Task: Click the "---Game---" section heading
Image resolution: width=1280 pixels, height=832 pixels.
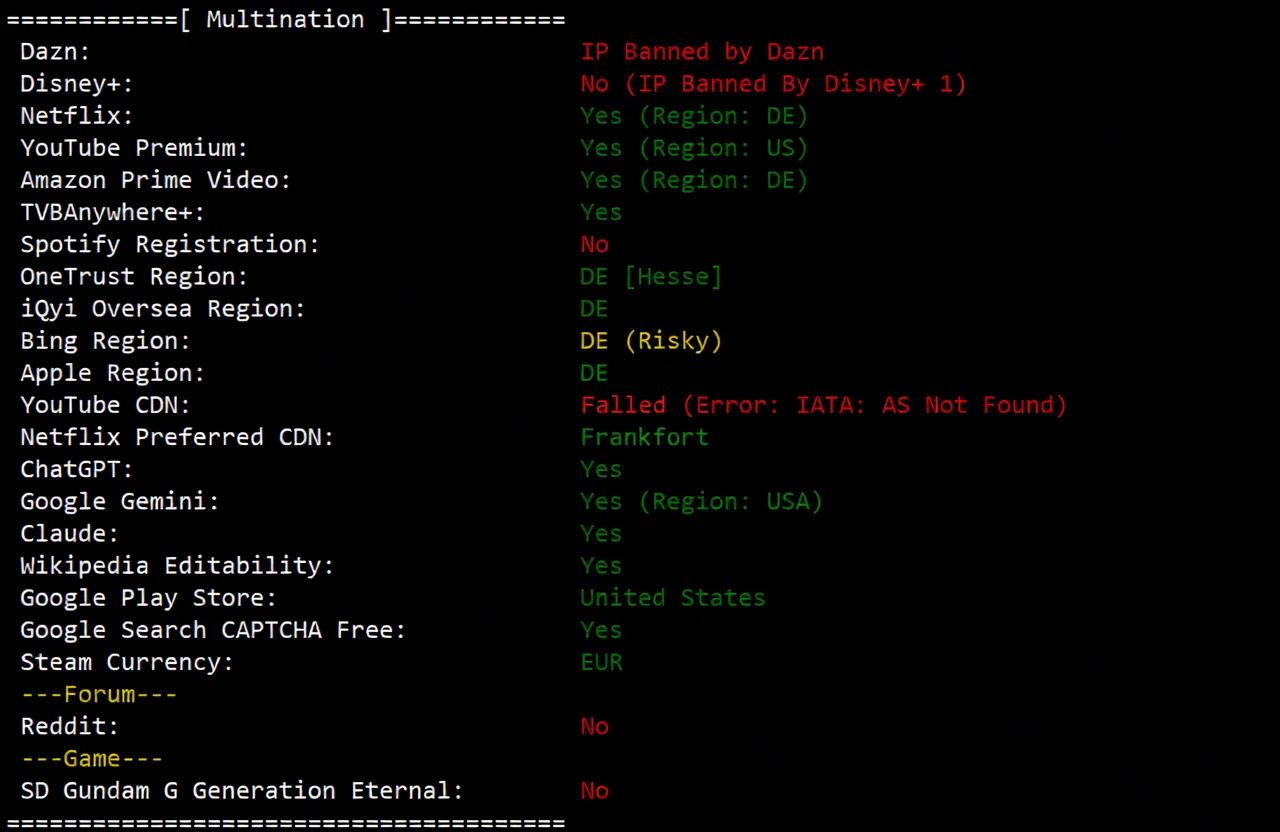Action: (x=92, y=758)
